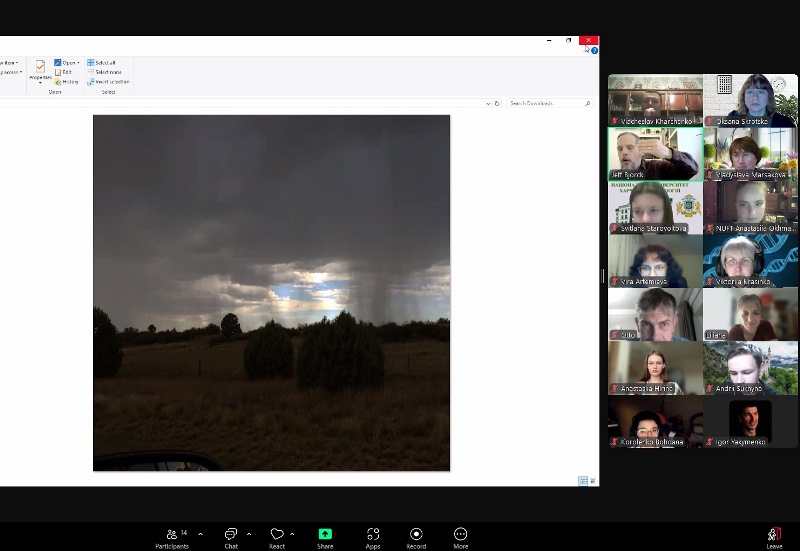Click muted mic icon on Viacheslav Kharchenko
This screenshot has height=551, width=800.
click(x=614, y=121)
